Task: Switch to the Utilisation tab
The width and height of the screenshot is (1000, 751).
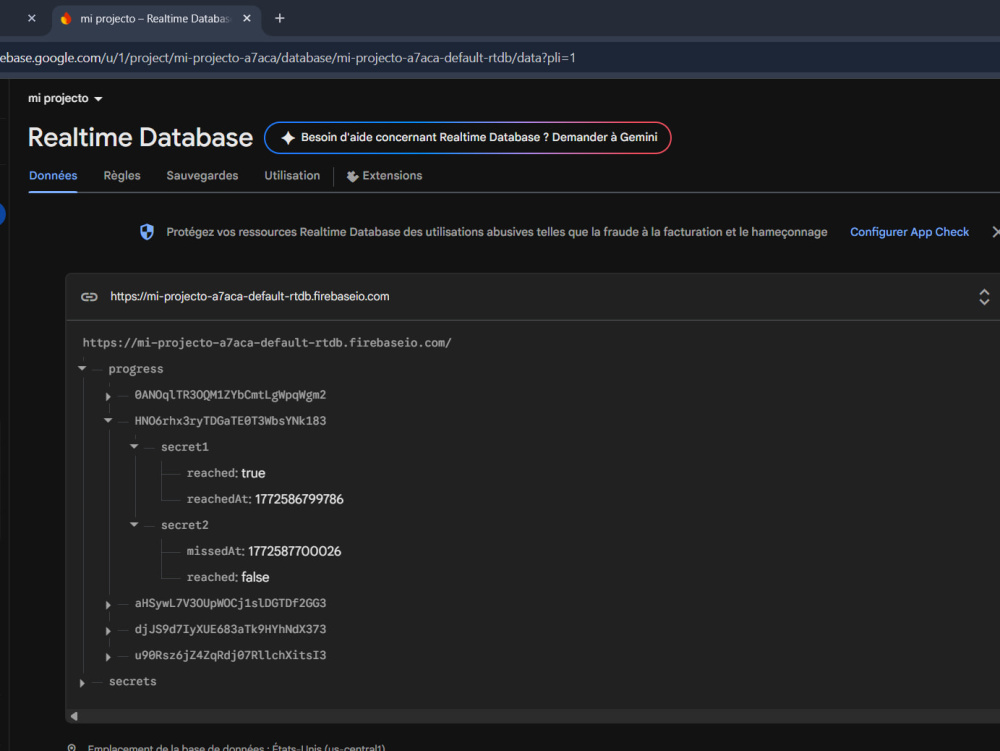Action: click(292, 175)
